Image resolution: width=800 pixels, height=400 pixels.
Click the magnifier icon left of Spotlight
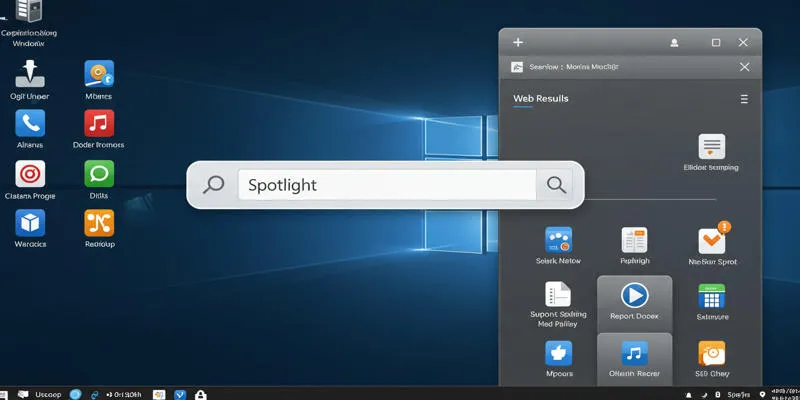[213, 185]
